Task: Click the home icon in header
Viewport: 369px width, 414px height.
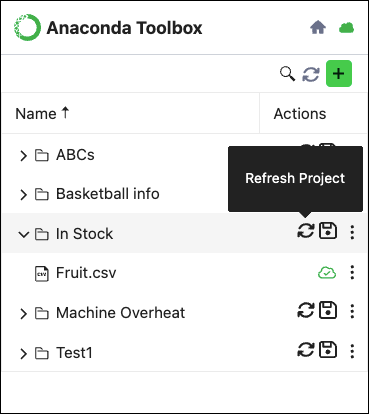Action: 318,27
